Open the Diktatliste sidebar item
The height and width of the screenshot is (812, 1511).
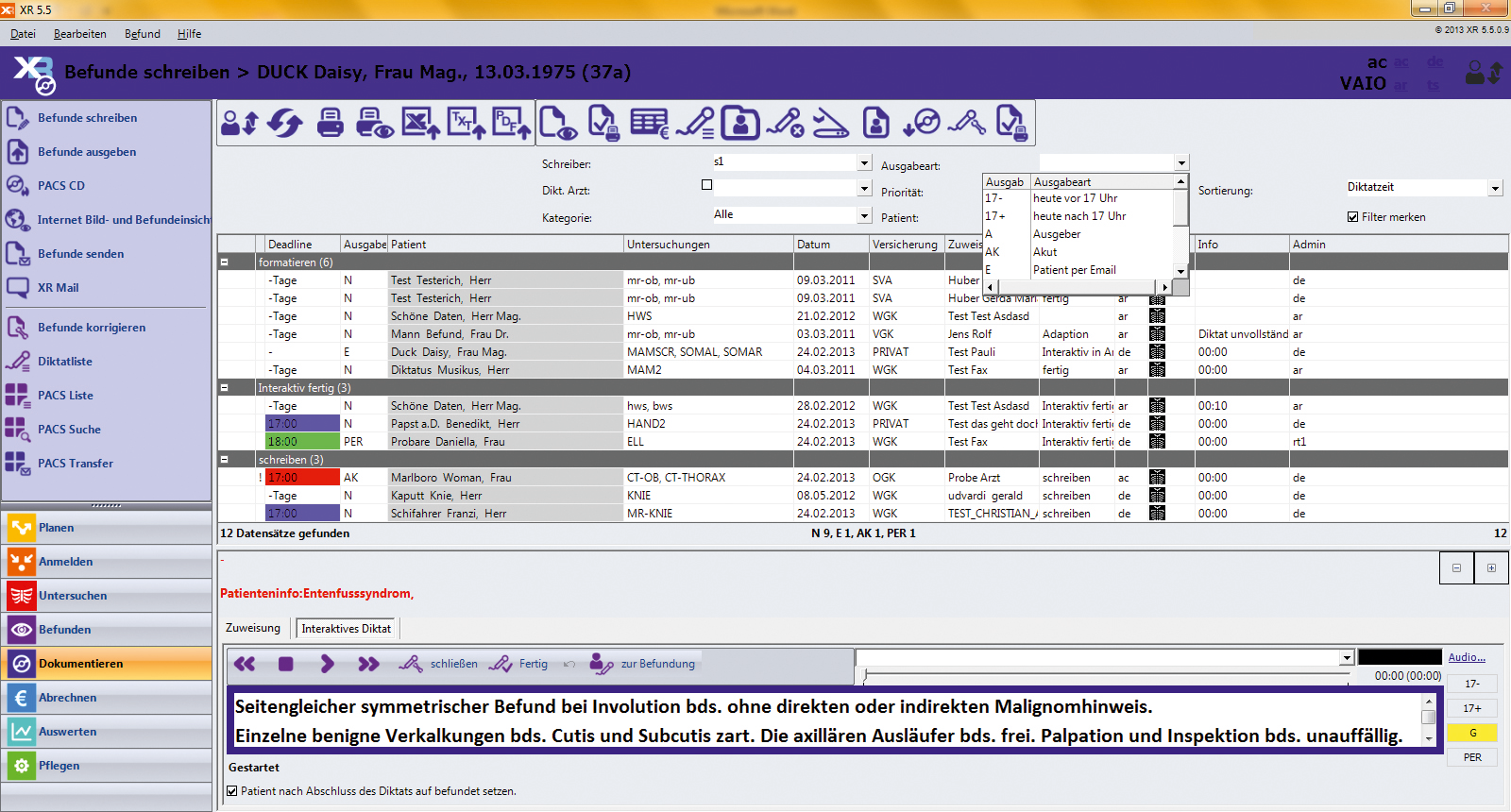(64, 362)
